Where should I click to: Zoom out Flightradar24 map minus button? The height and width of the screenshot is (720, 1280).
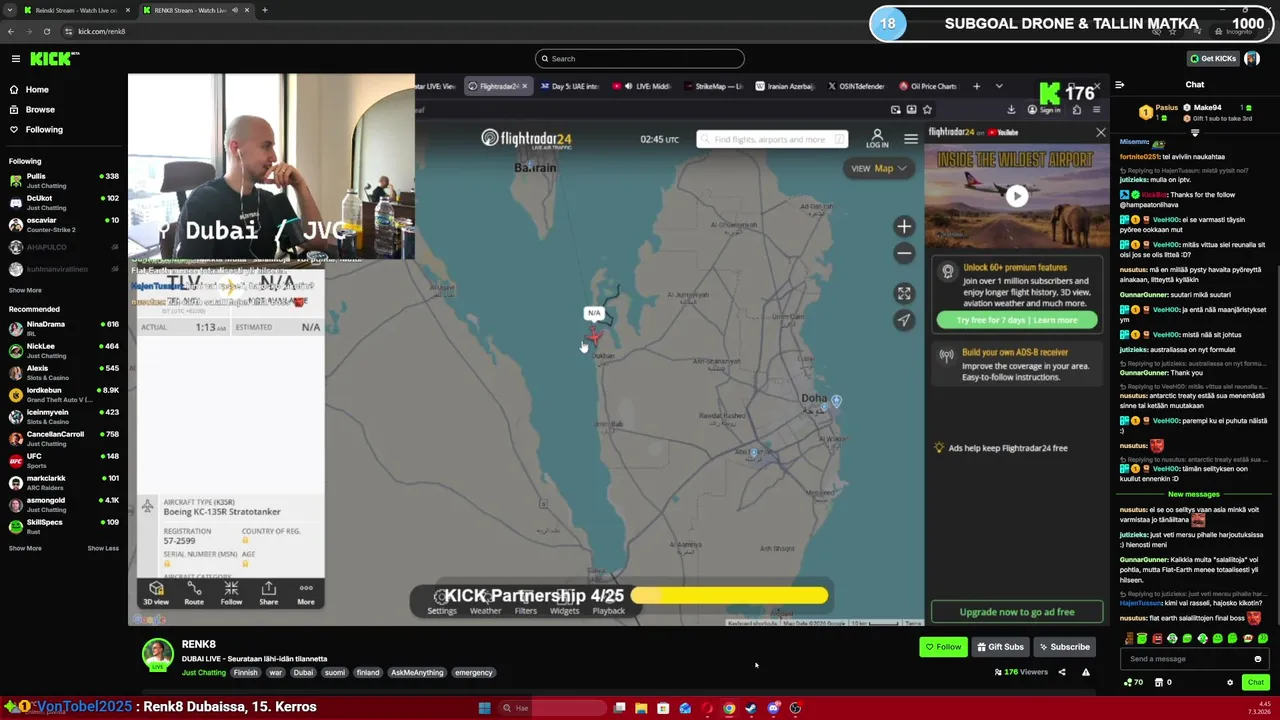coord(904,254)
